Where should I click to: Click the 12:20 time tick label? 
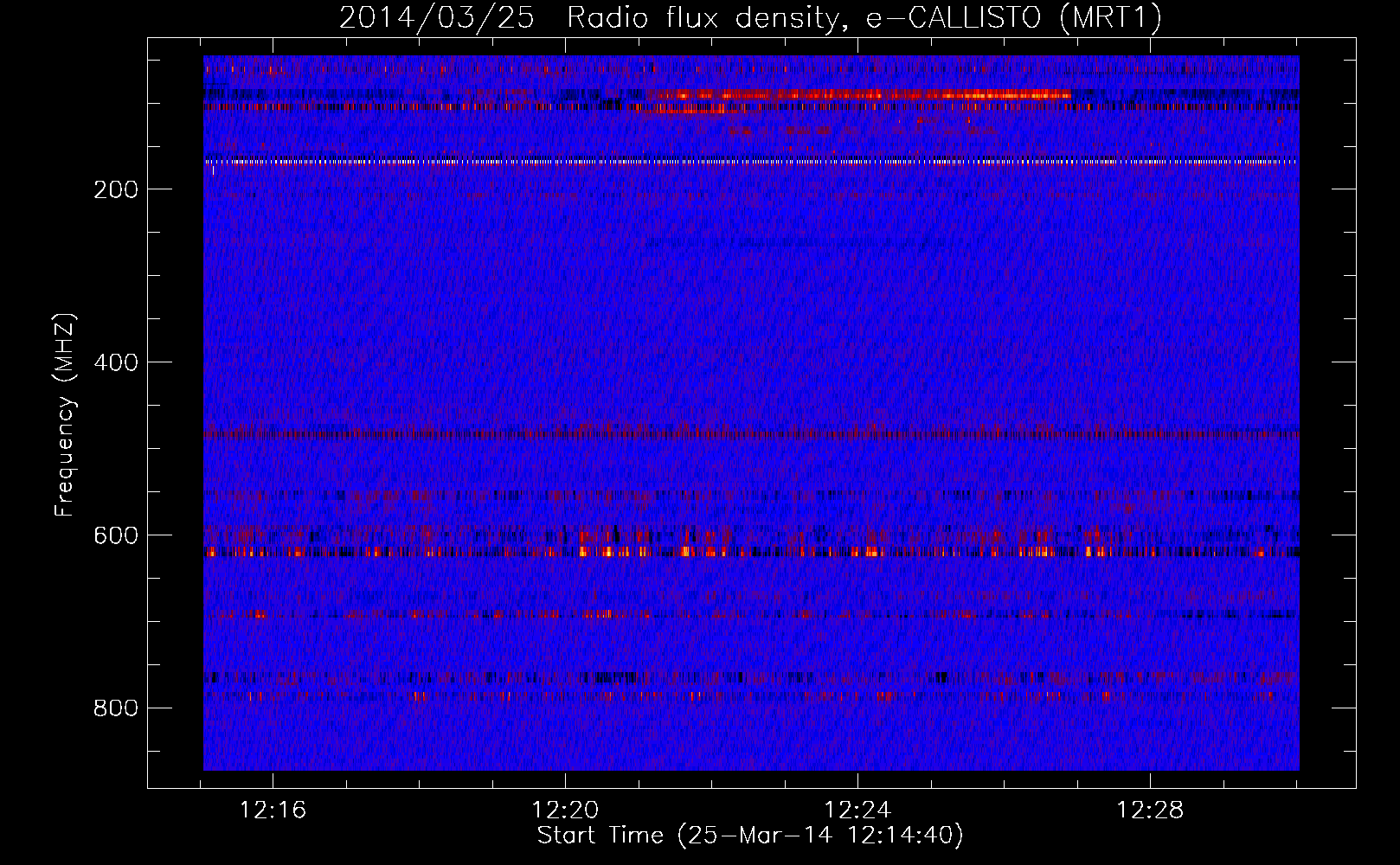[x=566, y=811]
